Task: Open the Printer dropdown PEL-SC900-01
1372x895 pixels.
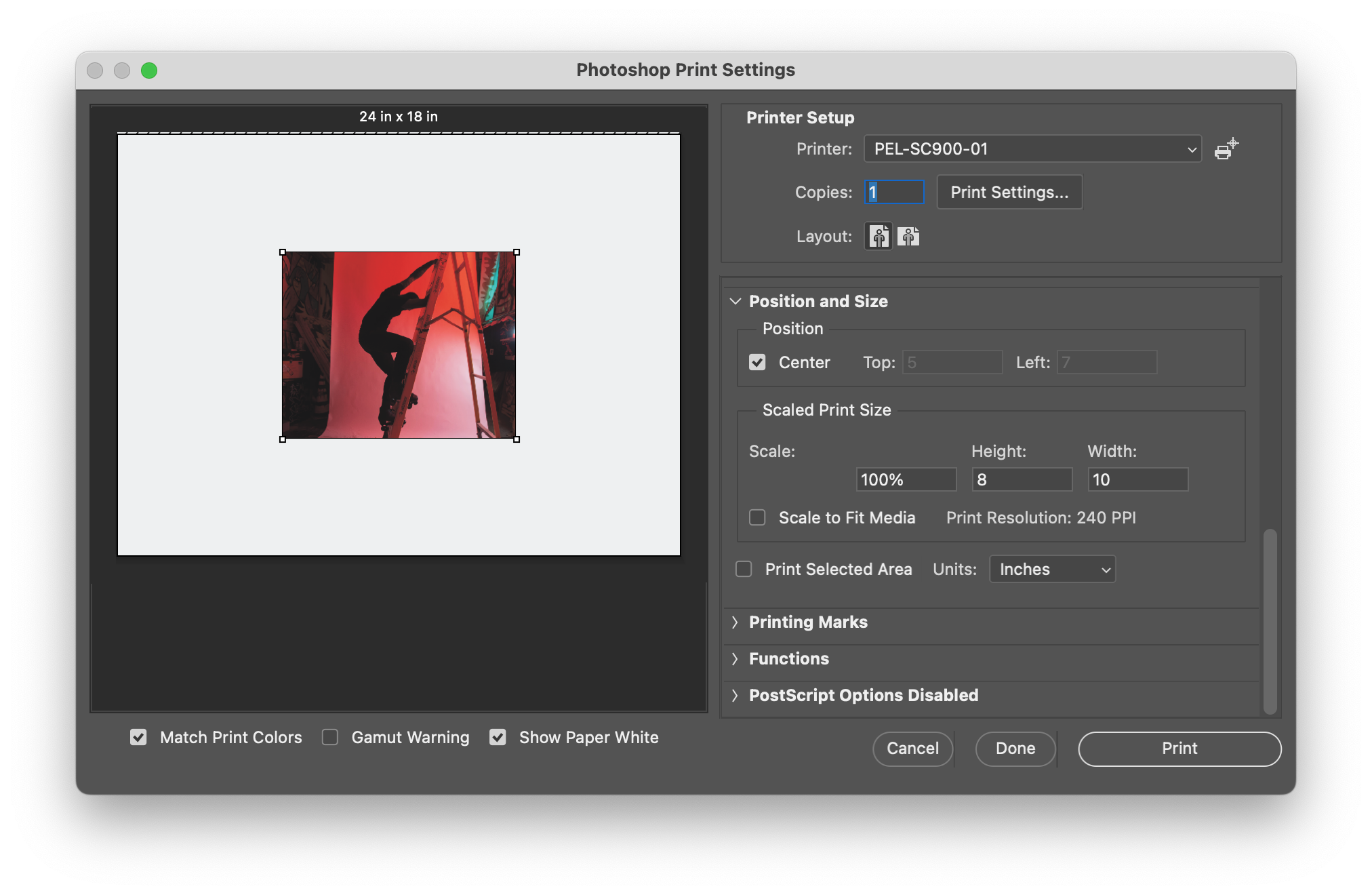Action: [1032, 149]
